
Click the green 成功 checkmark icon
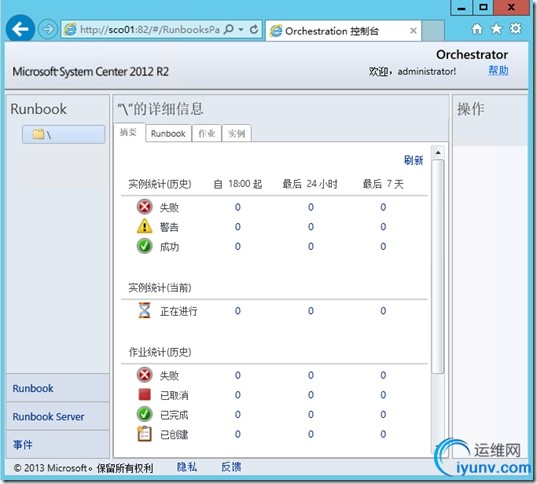145,246
